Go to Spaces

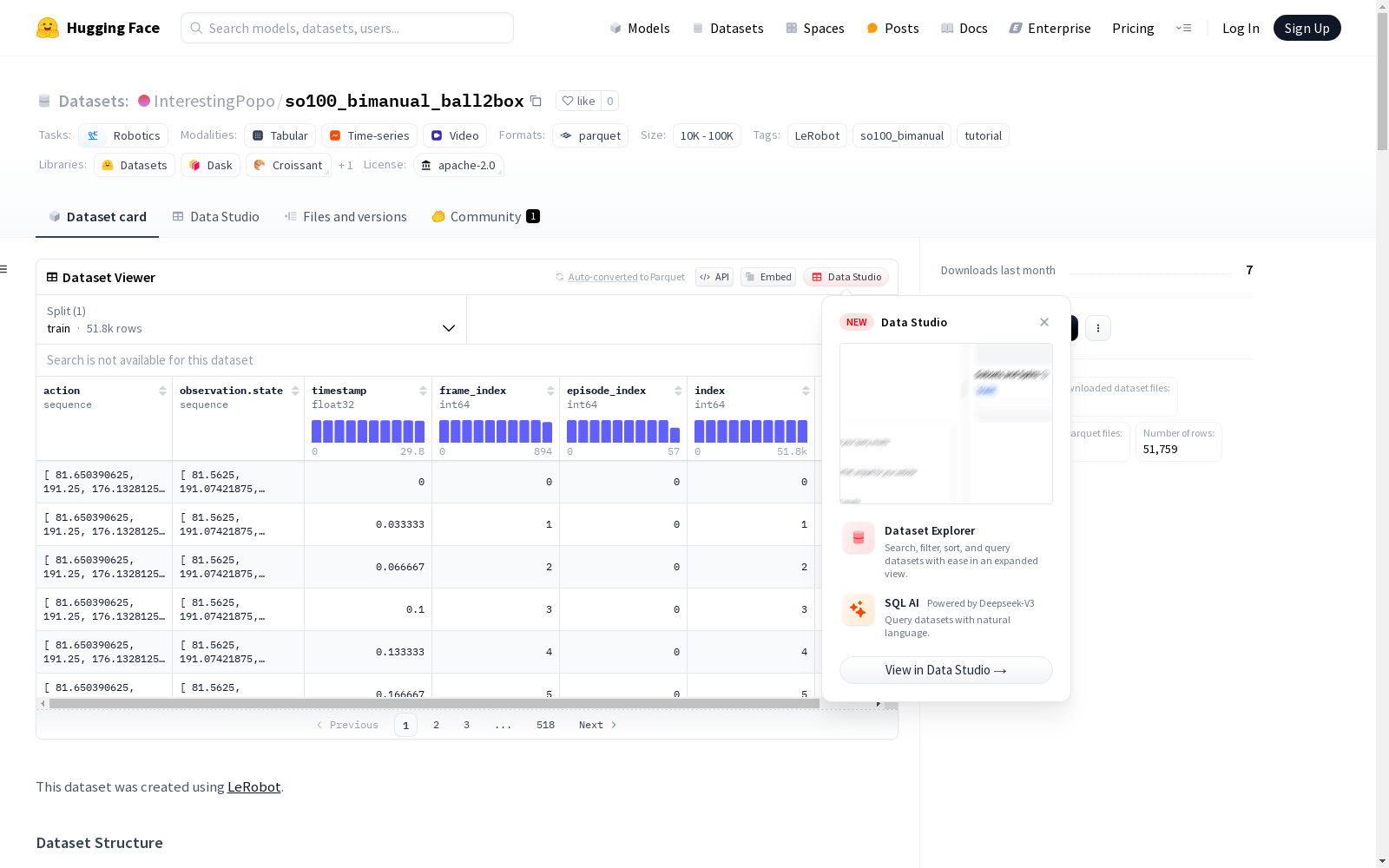[x=815, y=28]
